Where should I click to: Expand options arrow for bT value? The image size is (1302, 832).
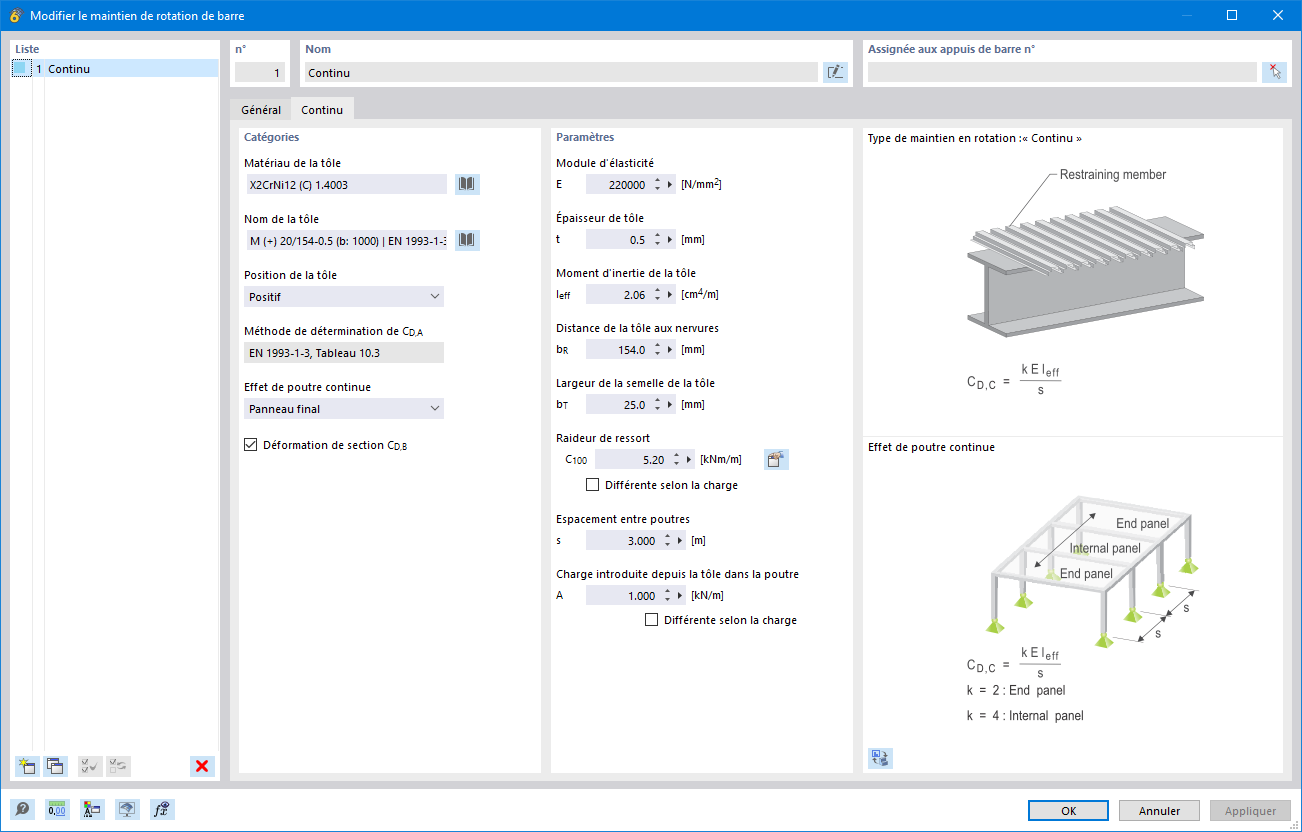(671, 405)
